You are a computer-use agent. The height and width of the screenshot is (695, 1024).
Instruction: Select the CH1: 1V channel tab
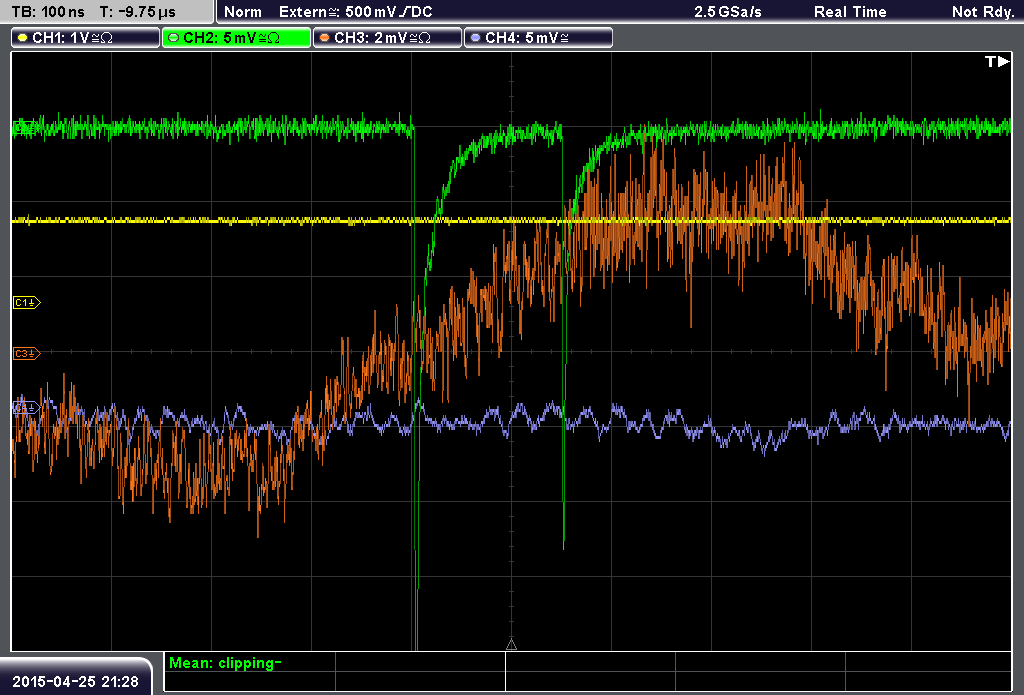coord(86,38)
